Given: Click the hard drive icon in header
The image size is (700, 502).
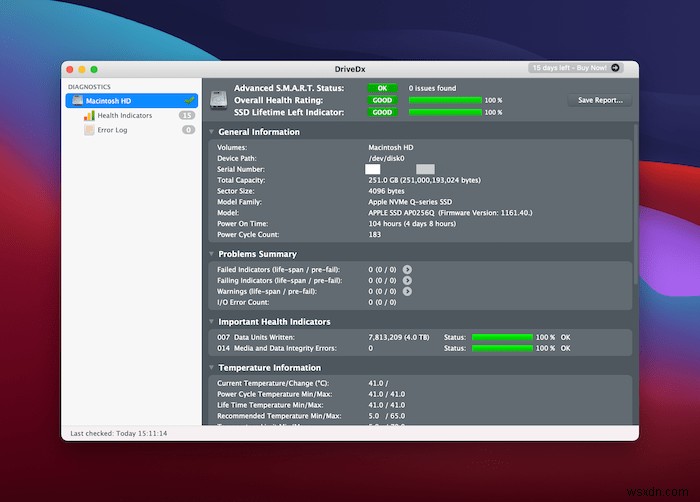Looking at the screenshot, I should [219, 100].
